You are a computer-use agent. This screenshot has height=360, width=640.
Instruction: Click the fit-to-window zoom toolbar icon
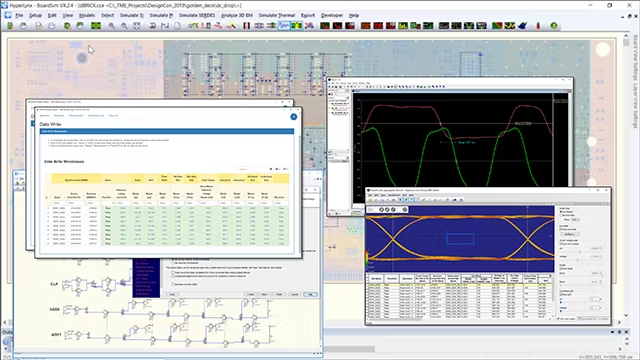137,26
